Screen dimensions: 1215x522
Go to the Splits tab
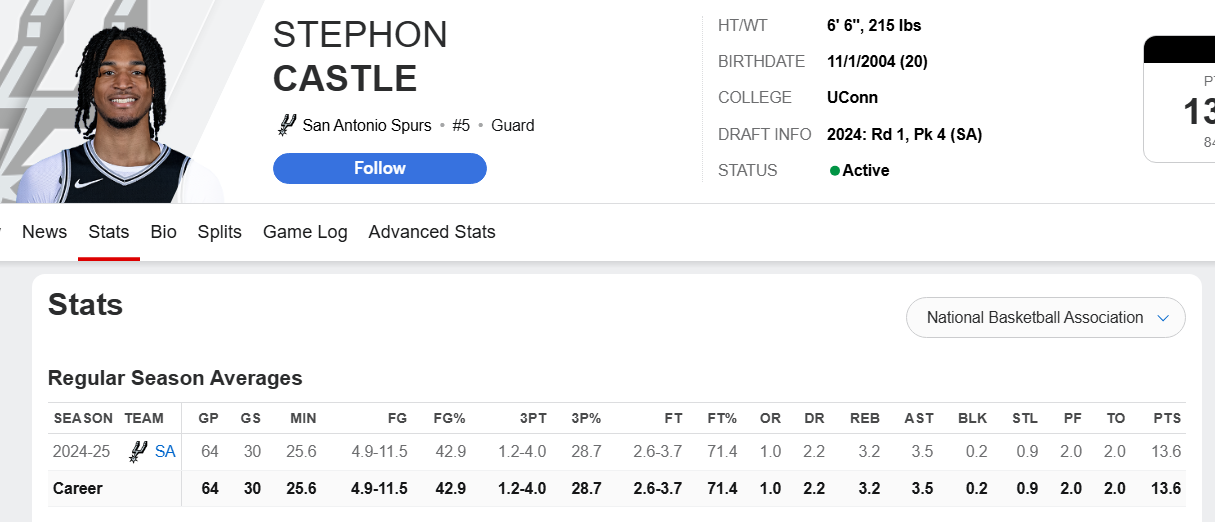pos(220,232)
